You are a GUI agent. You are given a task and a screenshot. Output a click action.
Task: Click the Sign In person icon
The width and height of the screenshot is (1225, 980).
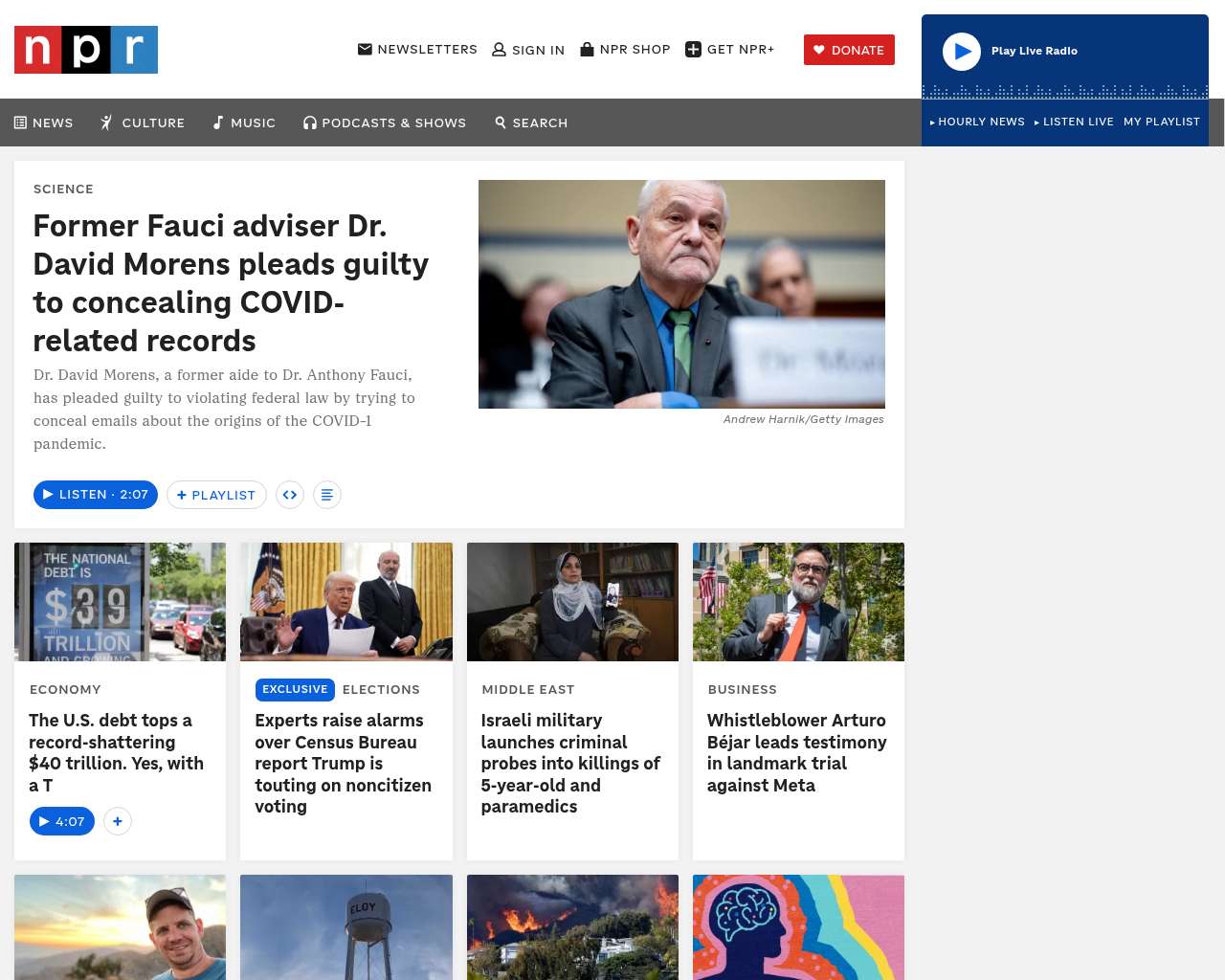pyautogui.click(x=499, y=50)
